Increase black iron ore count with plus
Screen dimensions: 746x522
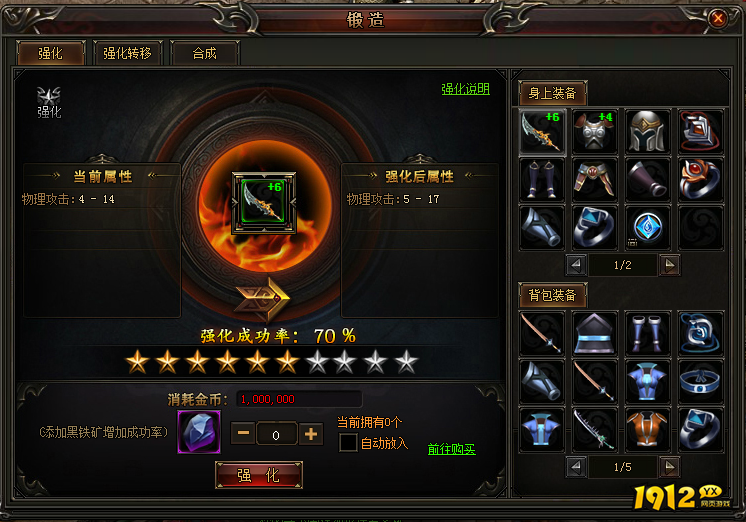coord(311,433)
